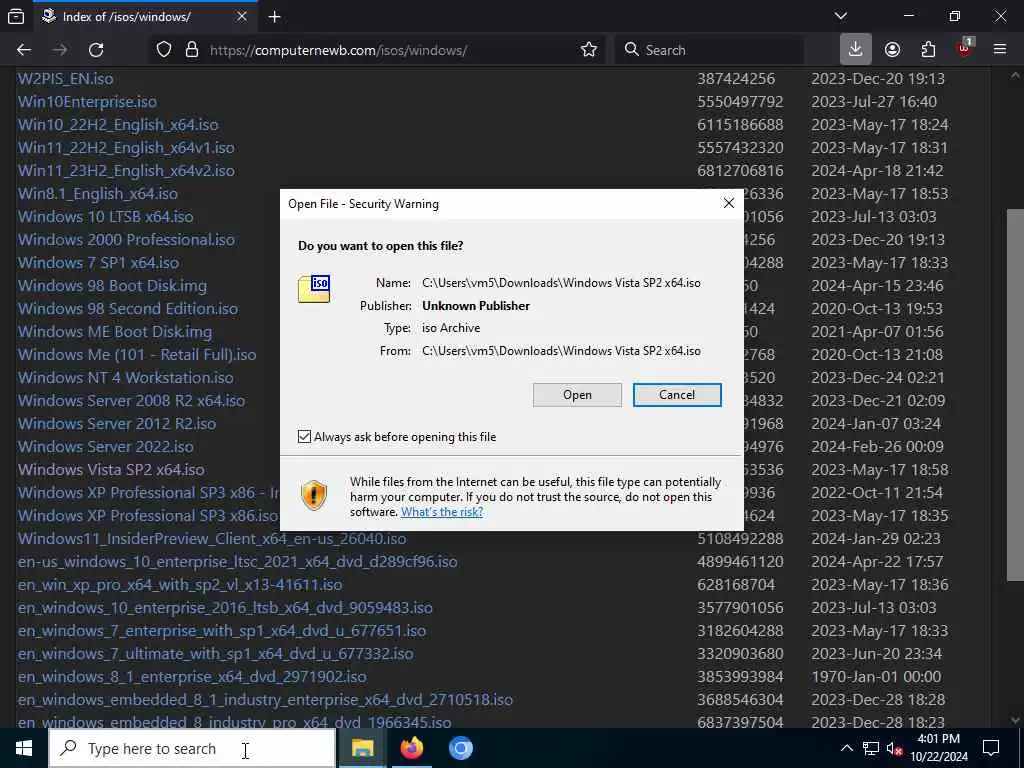1024x768 pixels.
Task: Click the uBlock Origin extension icon
Action: click(965, 49)
